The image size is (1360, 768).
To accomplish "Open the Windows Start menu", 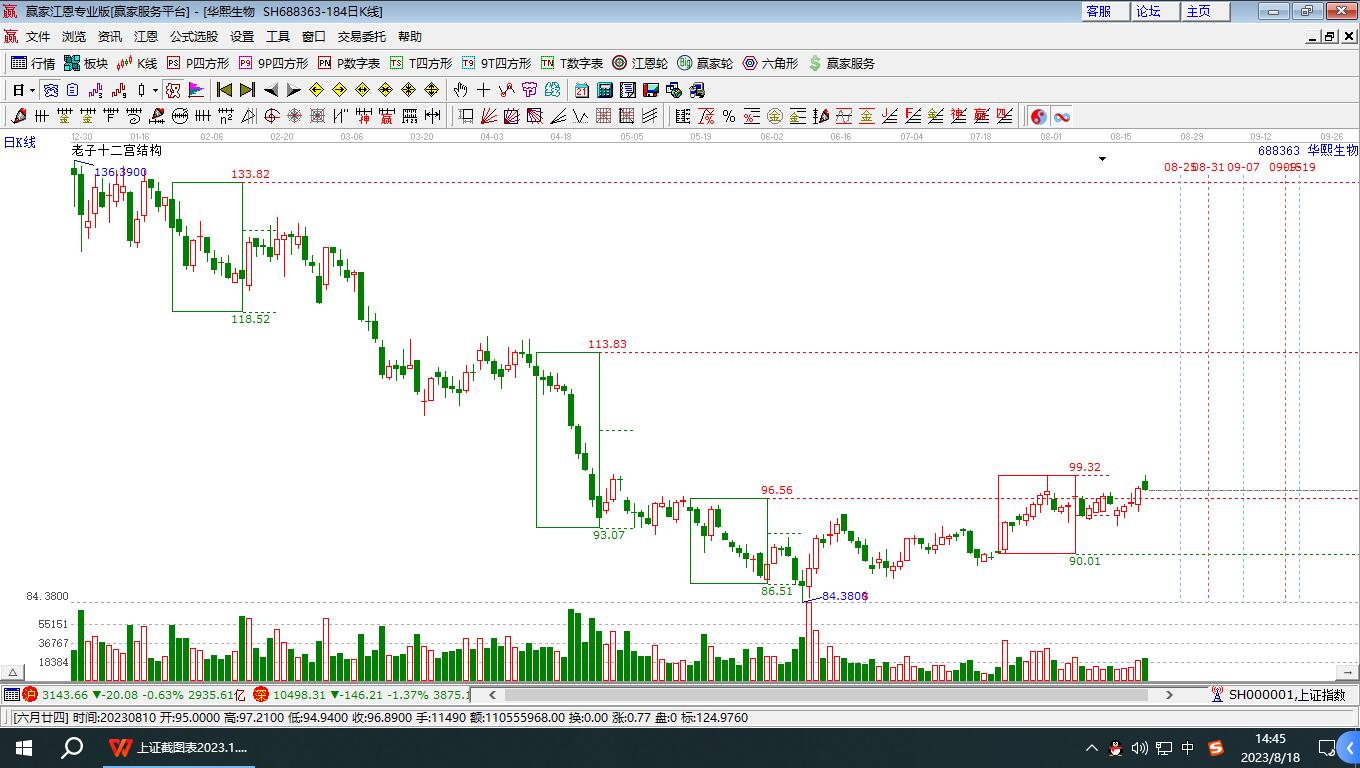I will [24, 747].
